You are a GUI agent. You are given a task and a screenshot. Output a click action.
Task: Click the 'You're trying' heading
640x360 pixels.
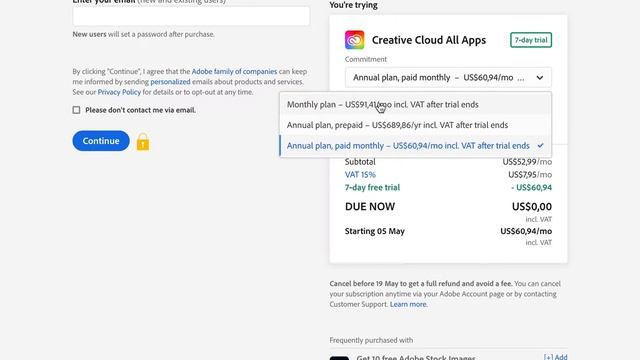[353, 5]
